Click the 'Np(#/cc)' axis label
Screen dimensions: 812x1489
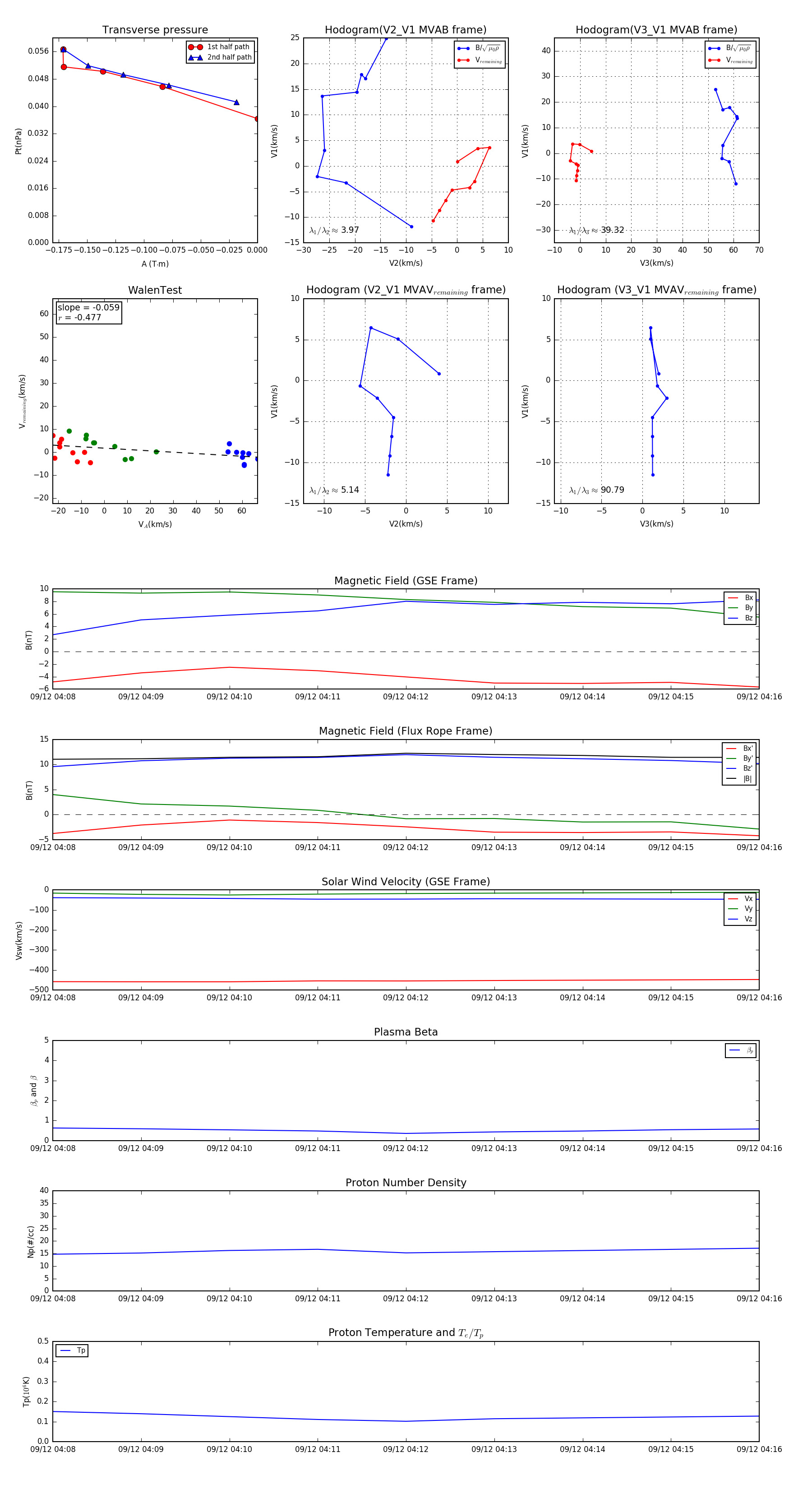click(31, 1242)
